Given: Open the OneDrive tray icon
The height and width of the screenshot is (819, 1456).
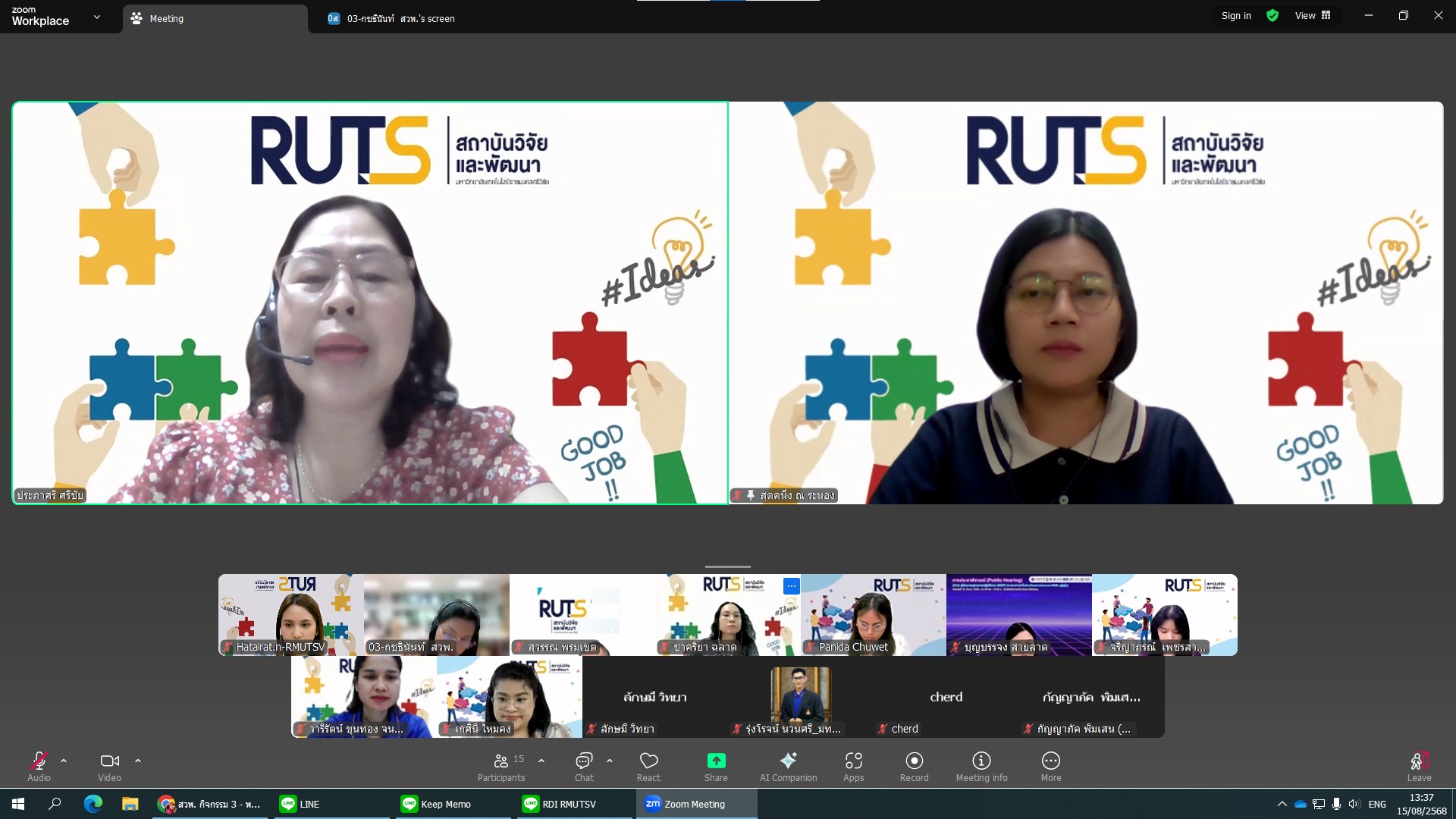Looking at the screenshot, I should tap(1300, 804).
